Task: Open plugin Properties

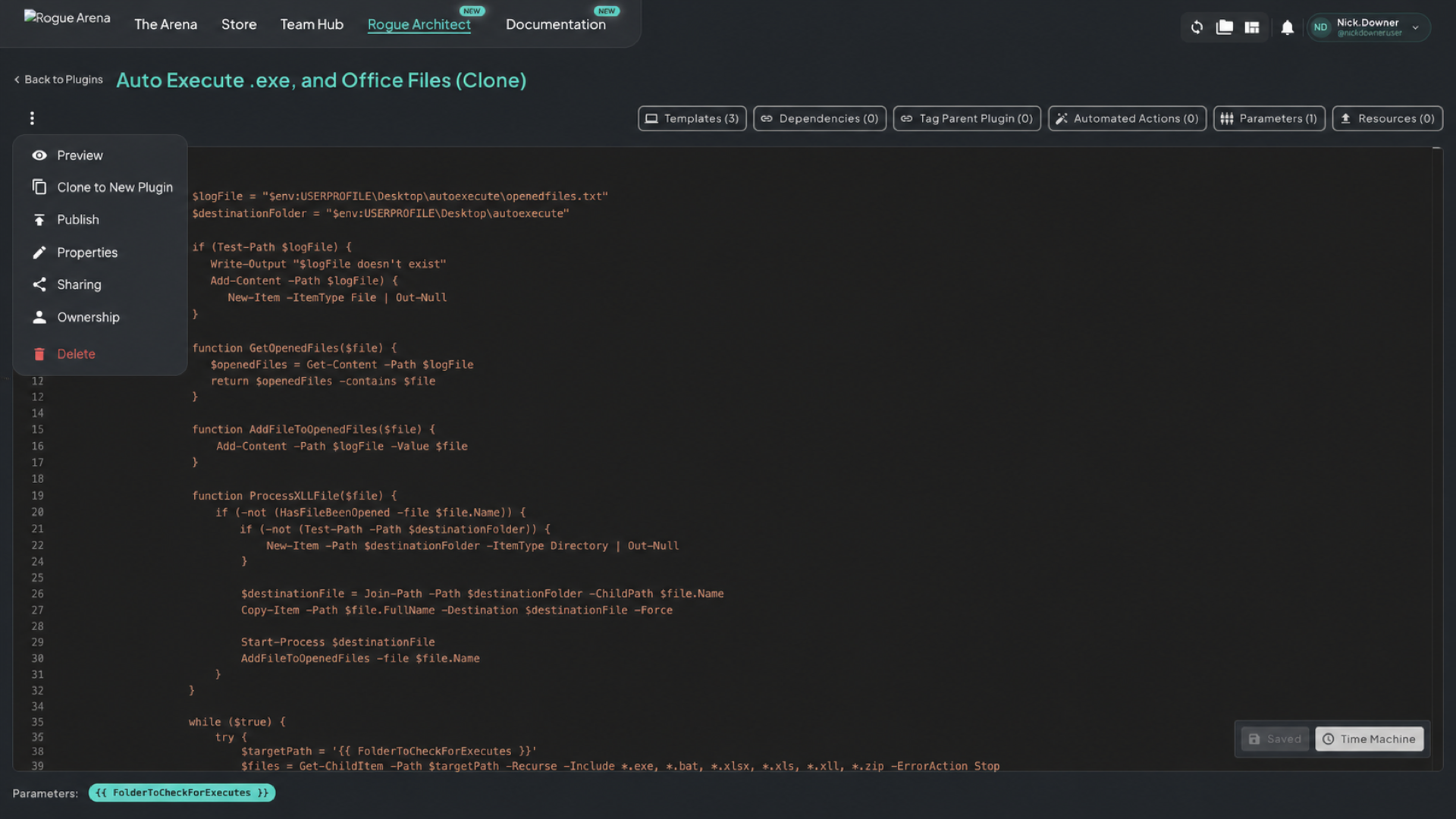Action: tap(100, 253)
